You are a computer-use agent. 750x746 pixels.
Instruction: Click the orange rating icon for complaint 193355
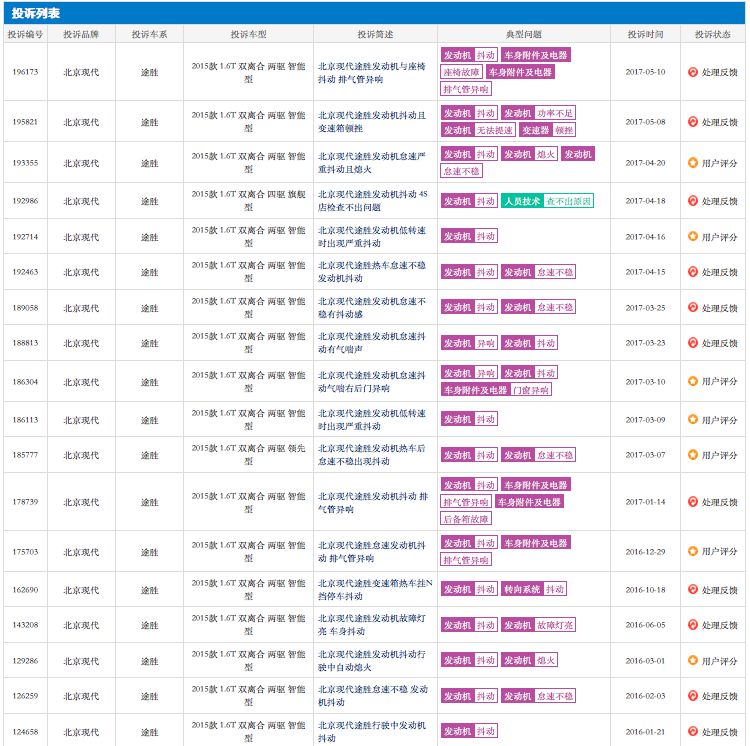coord(692,163)
